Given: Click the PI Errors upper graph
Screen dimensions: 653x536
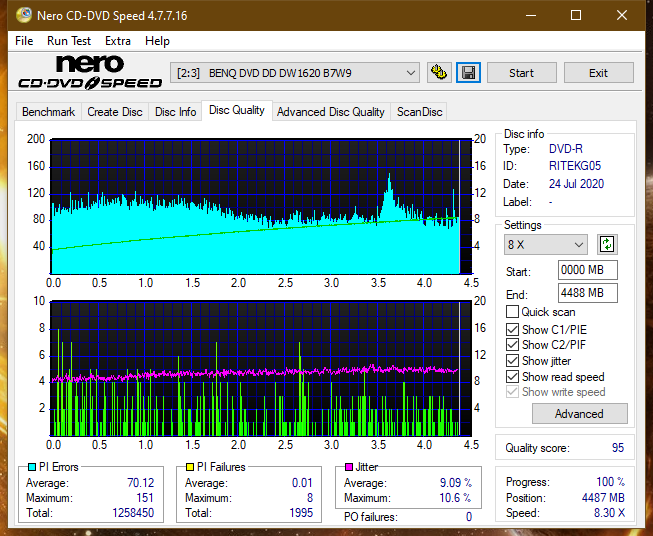Looking at the screenshot, I should point(261,206).
